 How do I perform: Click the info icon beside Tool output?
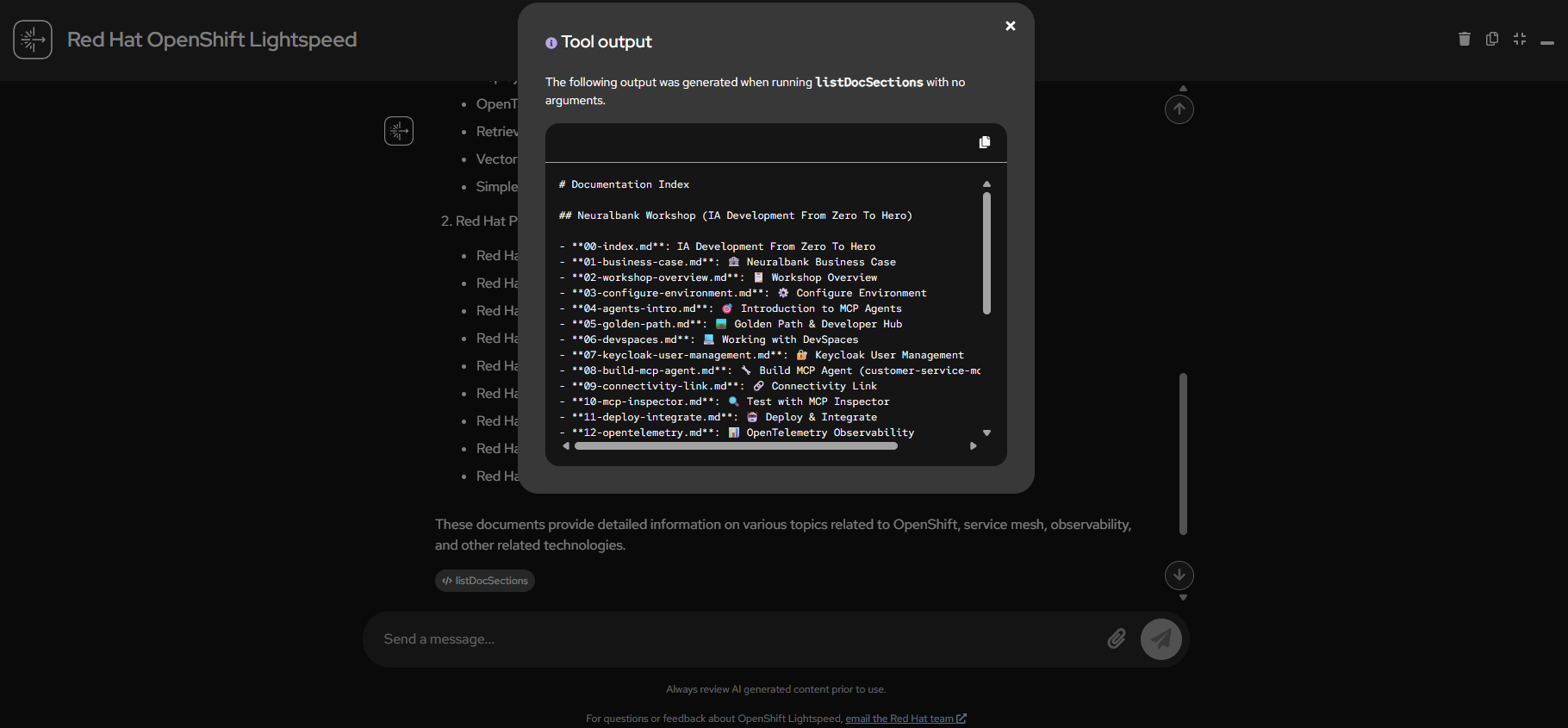click(551, 43)
